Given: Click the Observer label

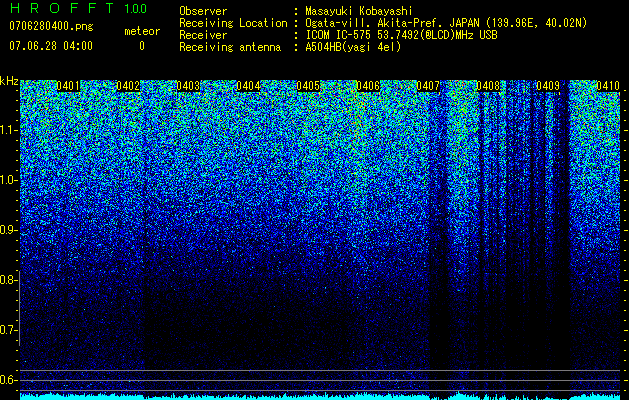Looking at the screenshot, I should point(203,11).
